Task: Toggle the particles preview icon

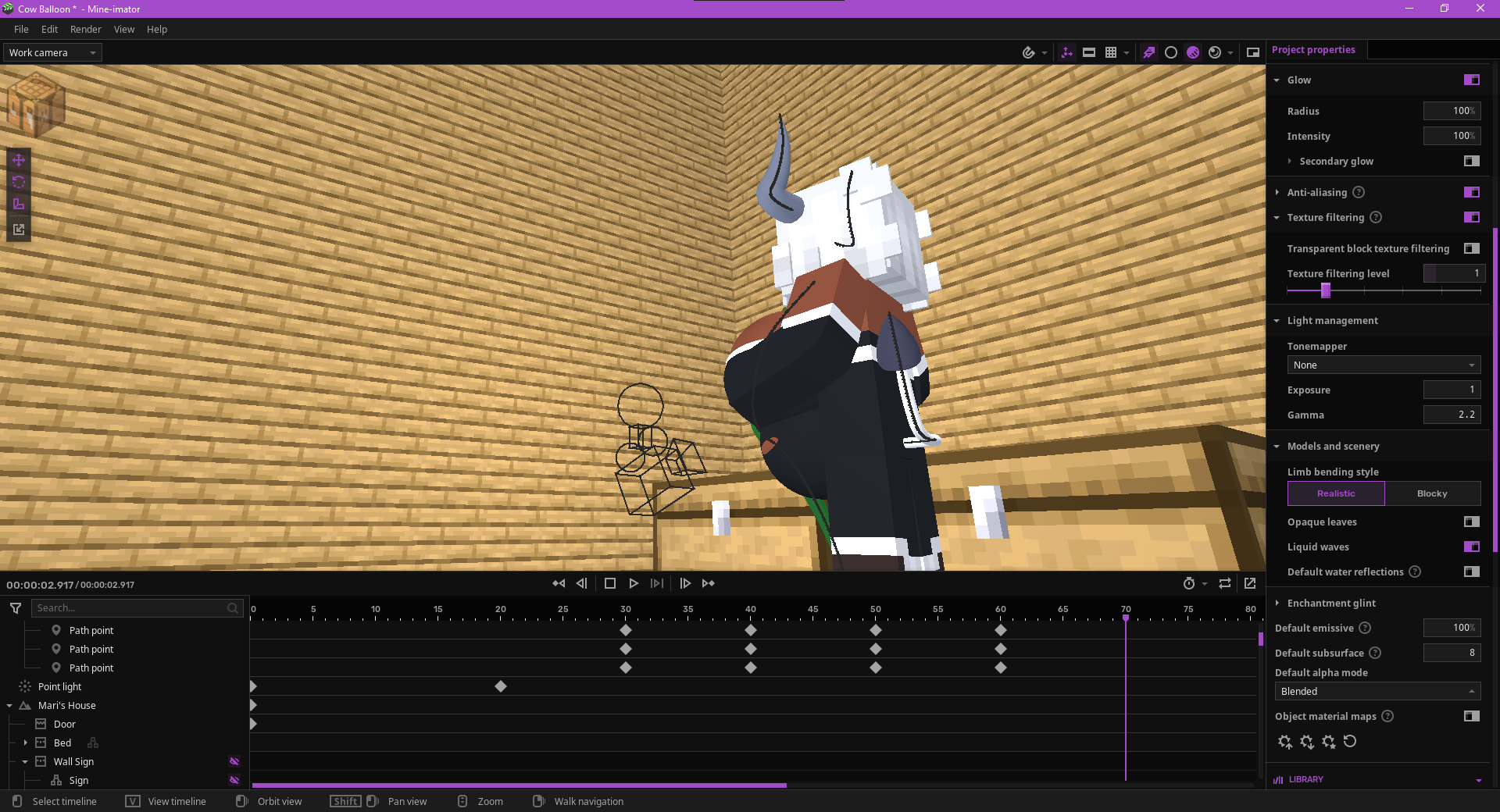Action: [1148, 52]
